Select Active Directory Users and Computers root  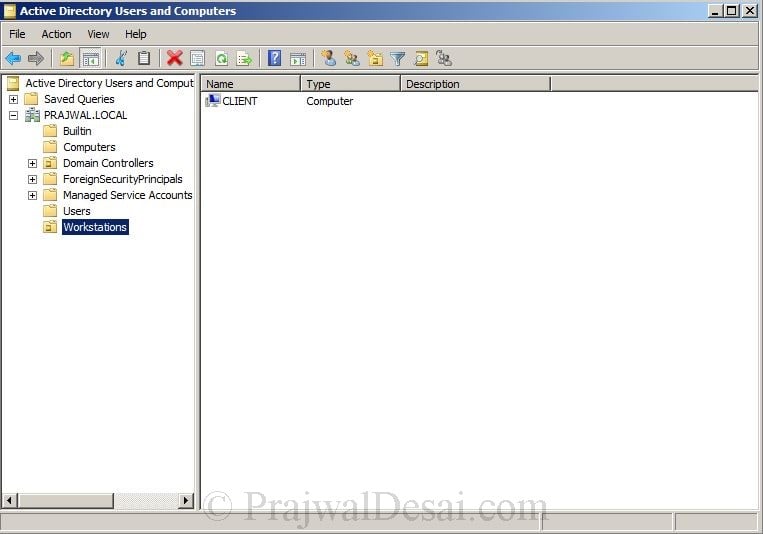[109, 83]
